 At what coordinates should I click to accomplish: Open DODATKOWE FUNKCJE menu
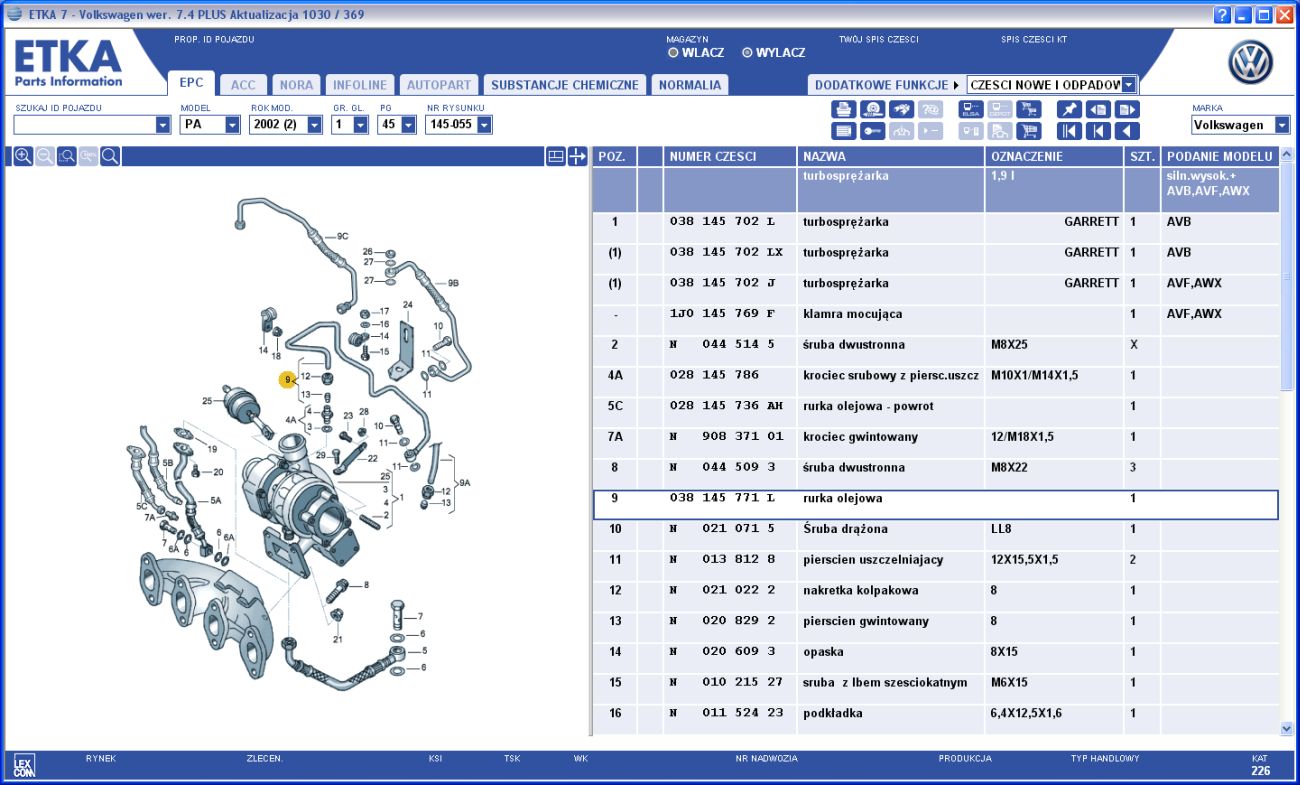[886, 85]
